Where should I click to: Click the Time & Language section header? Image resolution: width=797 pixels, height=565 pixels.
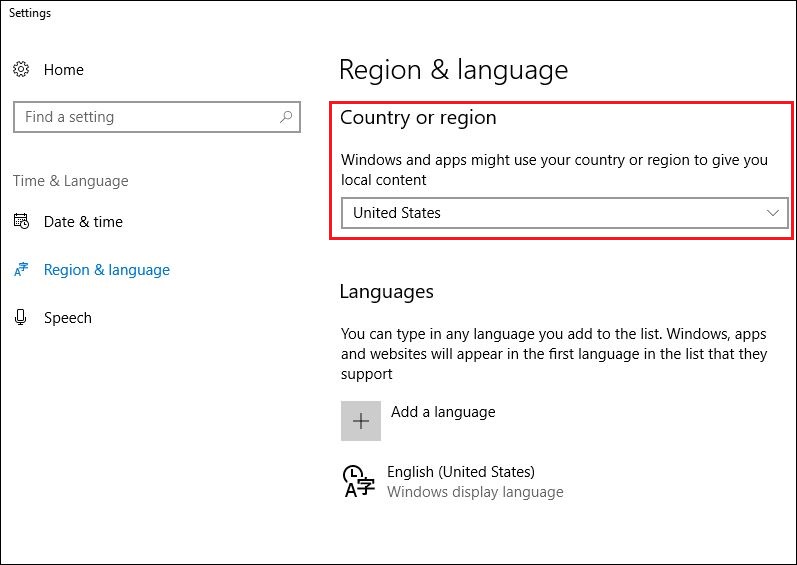tap(71, 181)
